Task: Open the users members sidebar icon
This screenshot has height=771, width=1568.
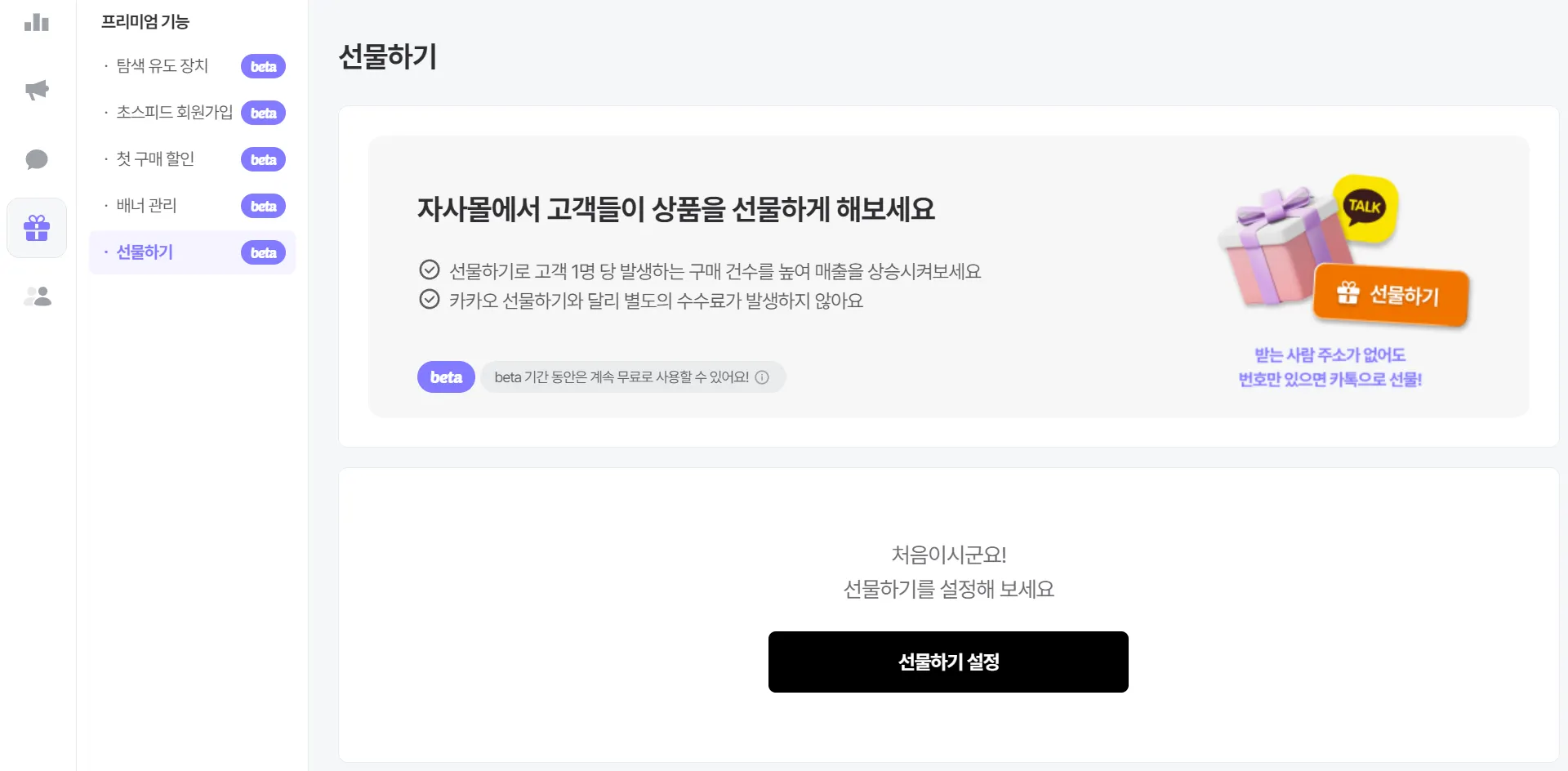Action: 38,296
